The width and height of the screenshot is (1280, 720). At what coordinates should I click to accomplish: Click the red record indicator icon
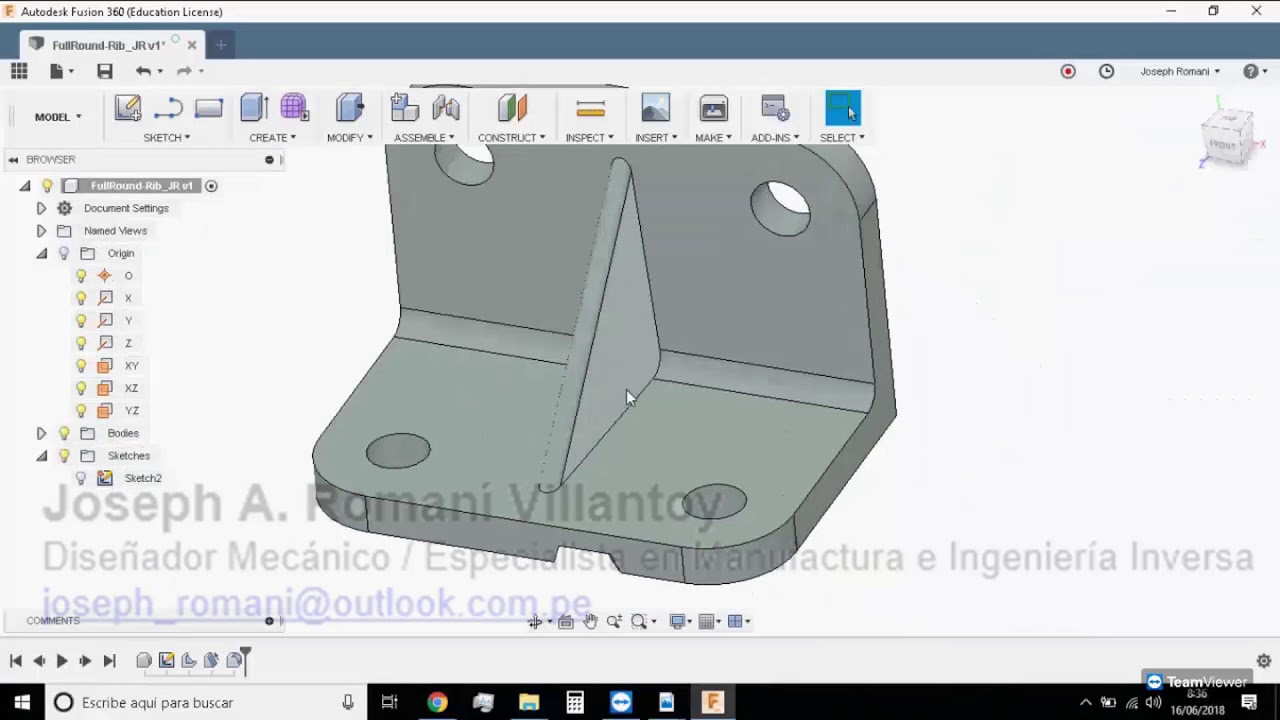(1068, 71)
